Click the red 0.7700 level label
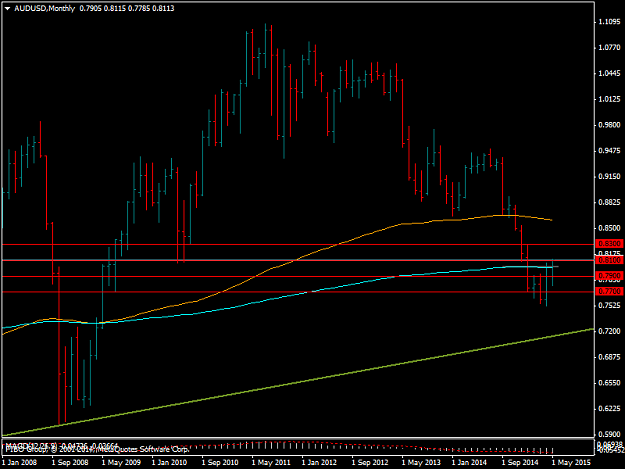 (x=609, y=291)
